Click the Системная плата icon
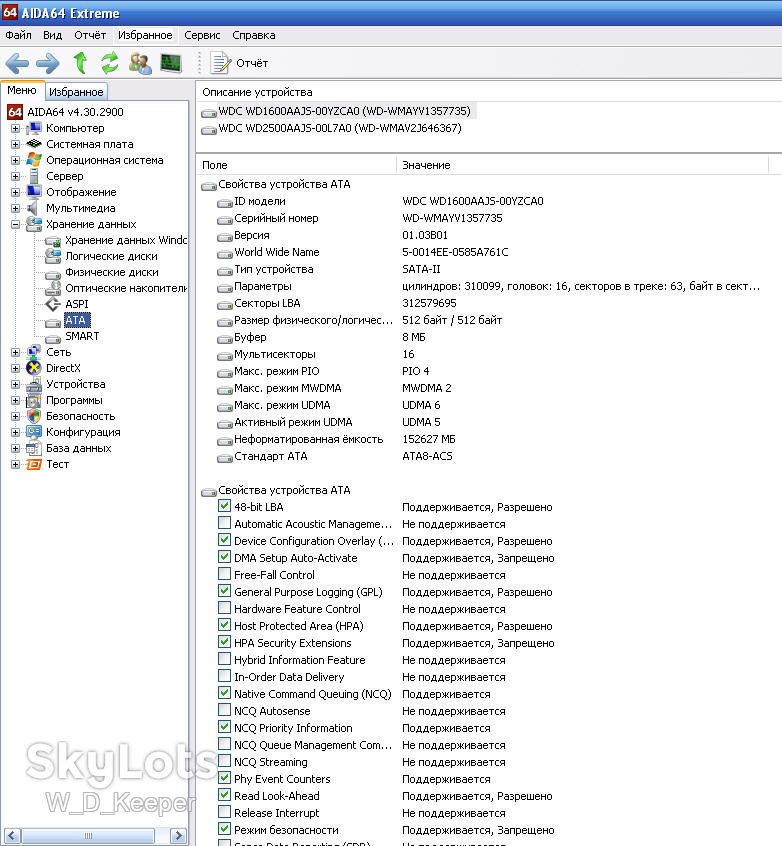The image size is (782, 846). pyautogui.click(x=34, y=144)
